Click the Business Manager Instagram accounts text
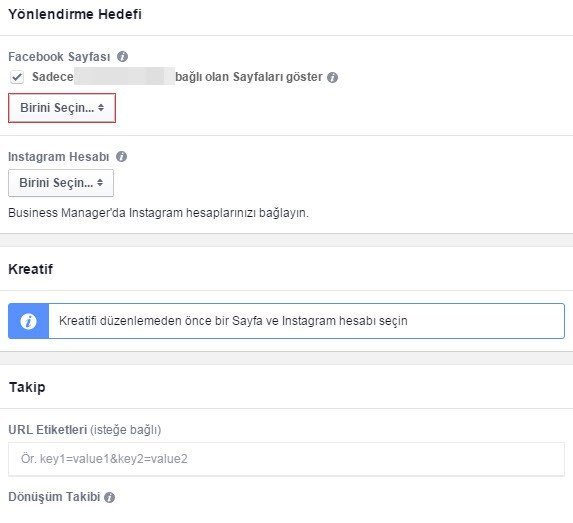 [x=159, y=213]
